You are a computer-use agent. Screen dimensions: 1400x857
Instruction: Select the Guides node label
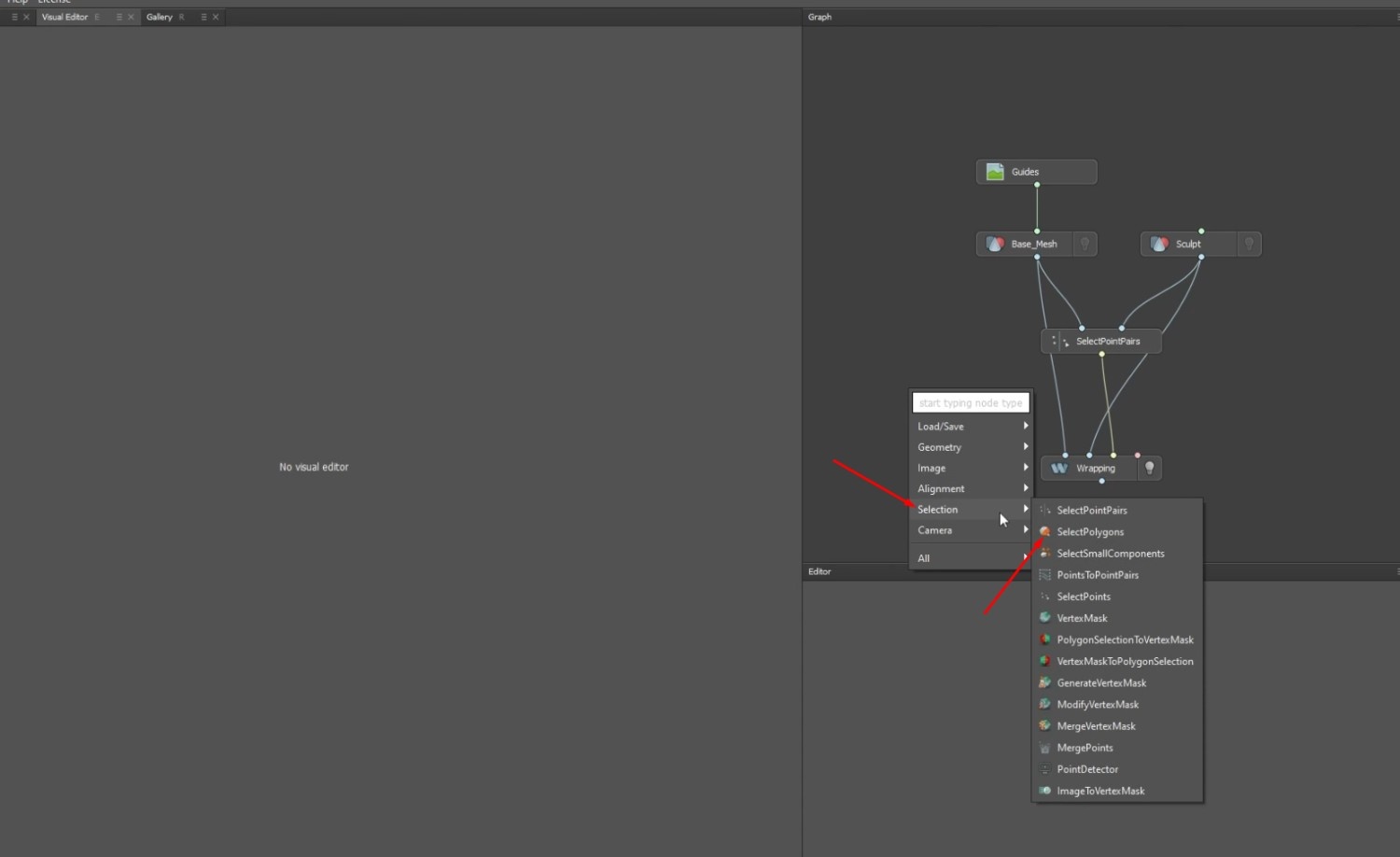[1025, 172]
